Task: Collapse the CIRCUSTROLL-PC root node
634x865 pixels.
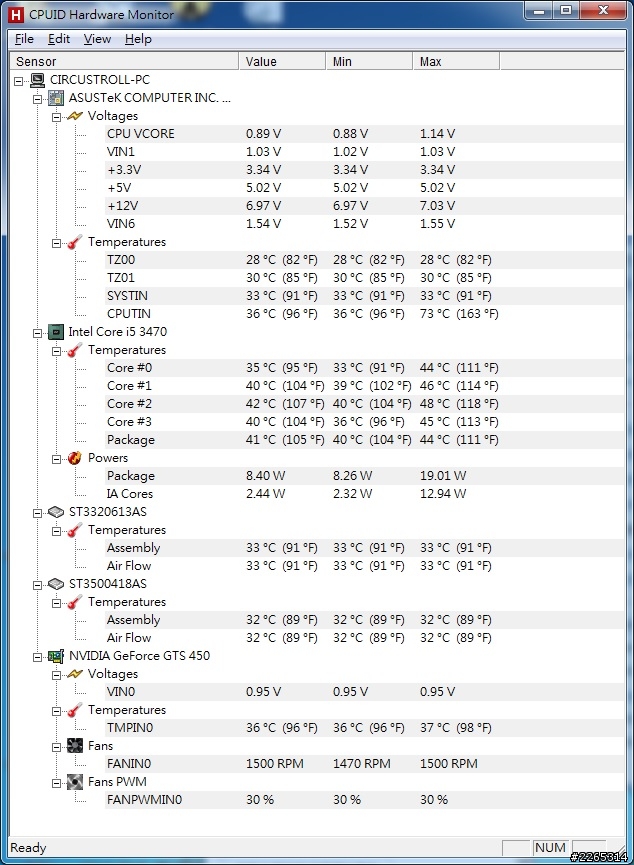Action: 19,81
